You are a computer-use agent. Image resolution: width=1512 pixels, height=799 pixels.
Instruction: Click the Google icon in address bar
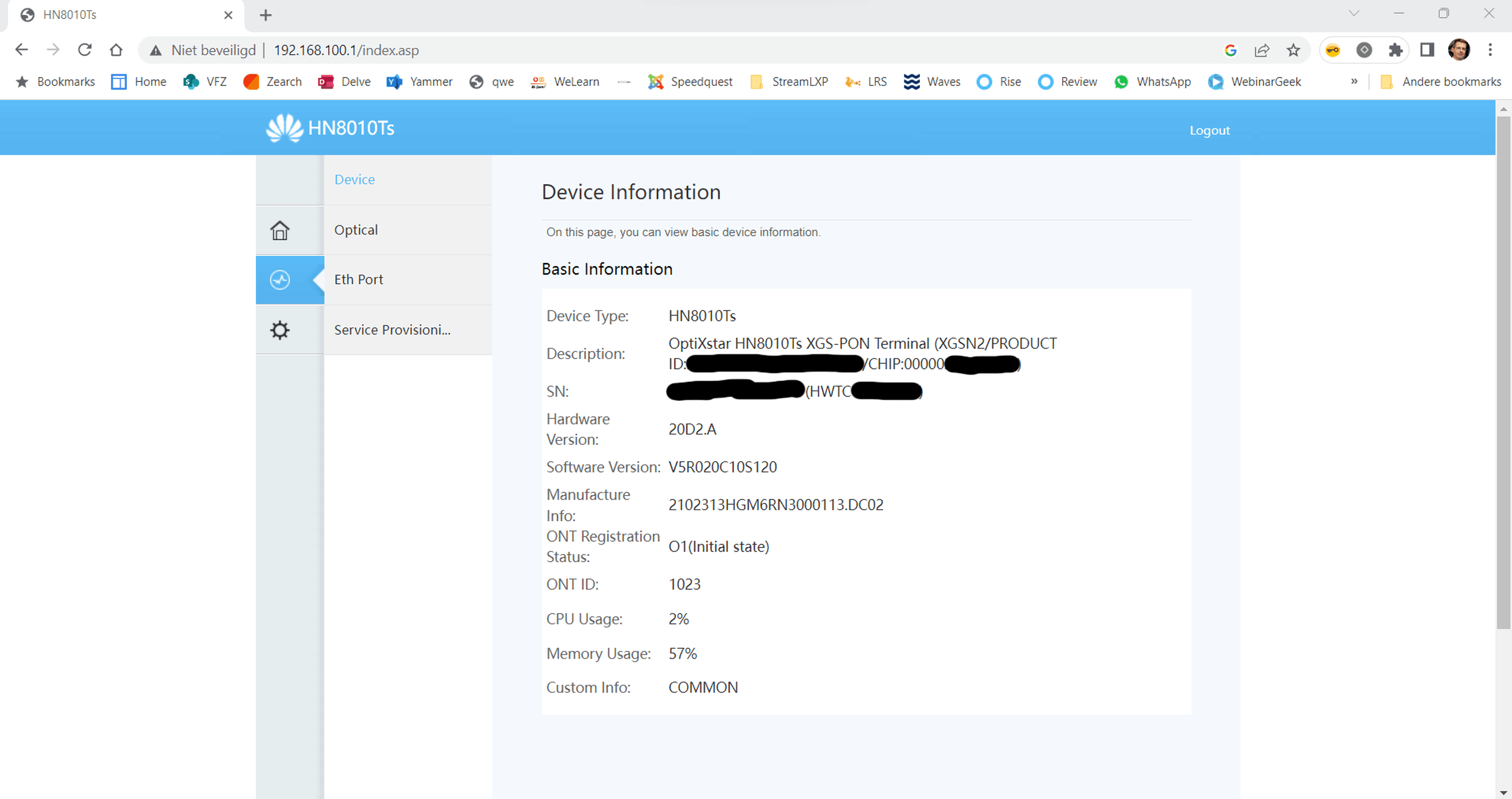tap(1231, 50)
